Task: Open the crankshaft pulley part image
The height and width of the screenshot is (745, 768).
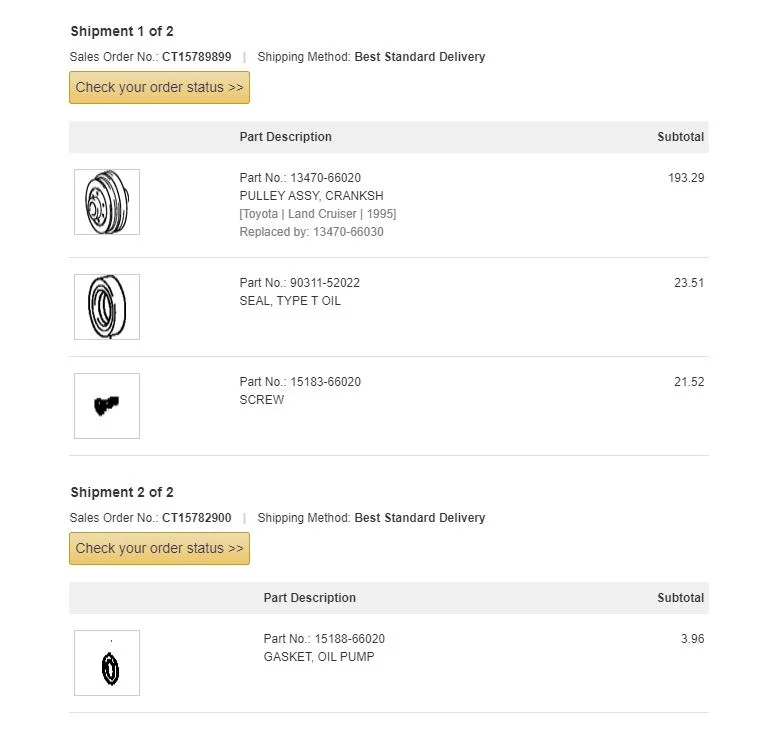Action: pyautogui.click(x=107, y=202)
